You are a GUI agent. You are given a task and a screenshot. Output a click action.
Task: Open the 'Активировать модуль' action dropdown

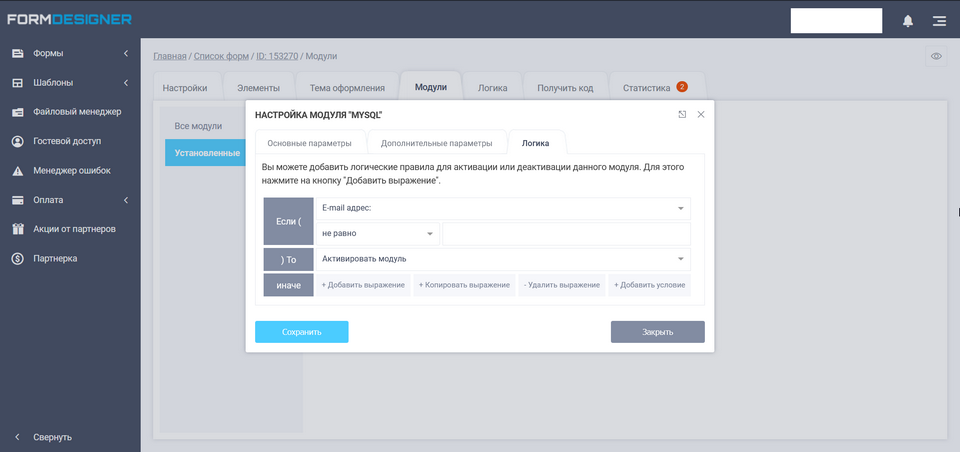point(502,259)
